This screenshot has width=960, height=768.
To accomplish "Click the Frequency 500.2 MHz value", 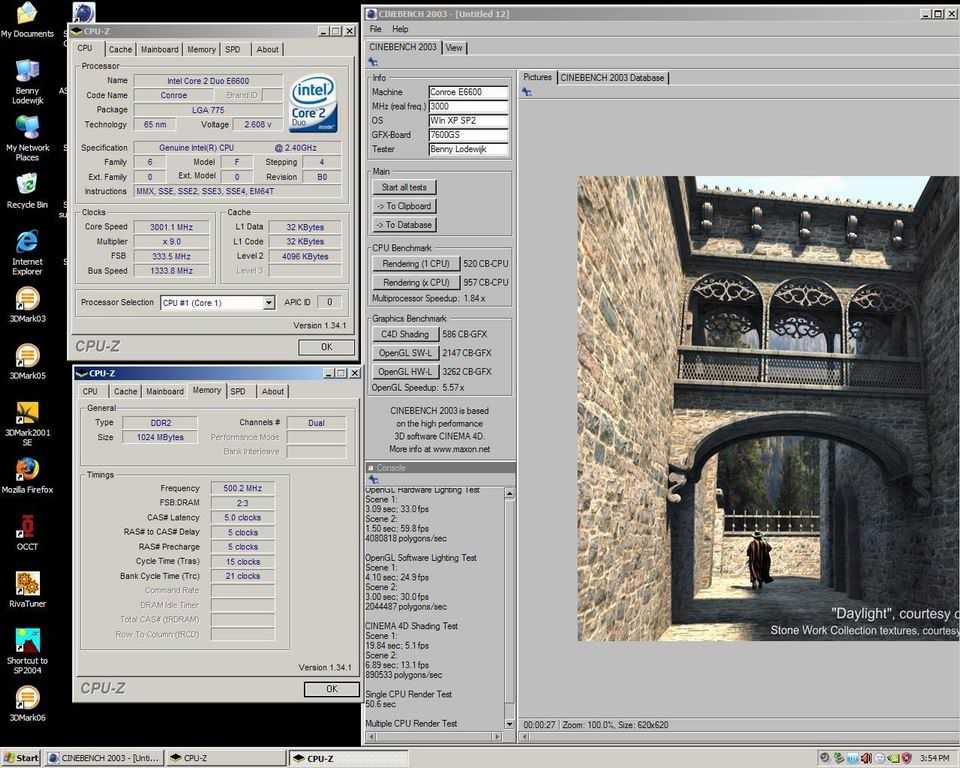I will [x=242, y=488].
